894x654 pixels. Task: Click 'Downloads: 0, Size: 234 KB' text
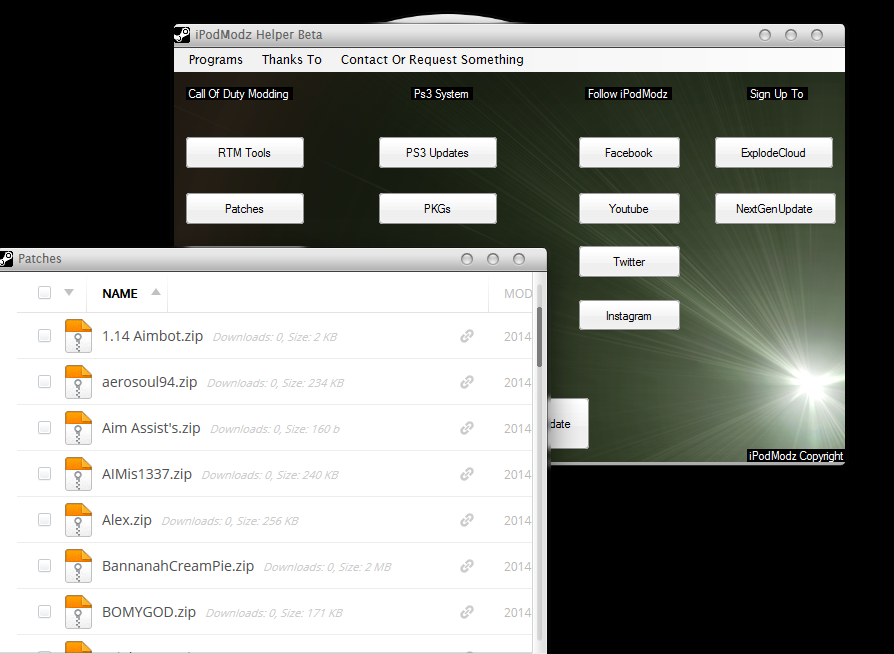tap(275, 383)
